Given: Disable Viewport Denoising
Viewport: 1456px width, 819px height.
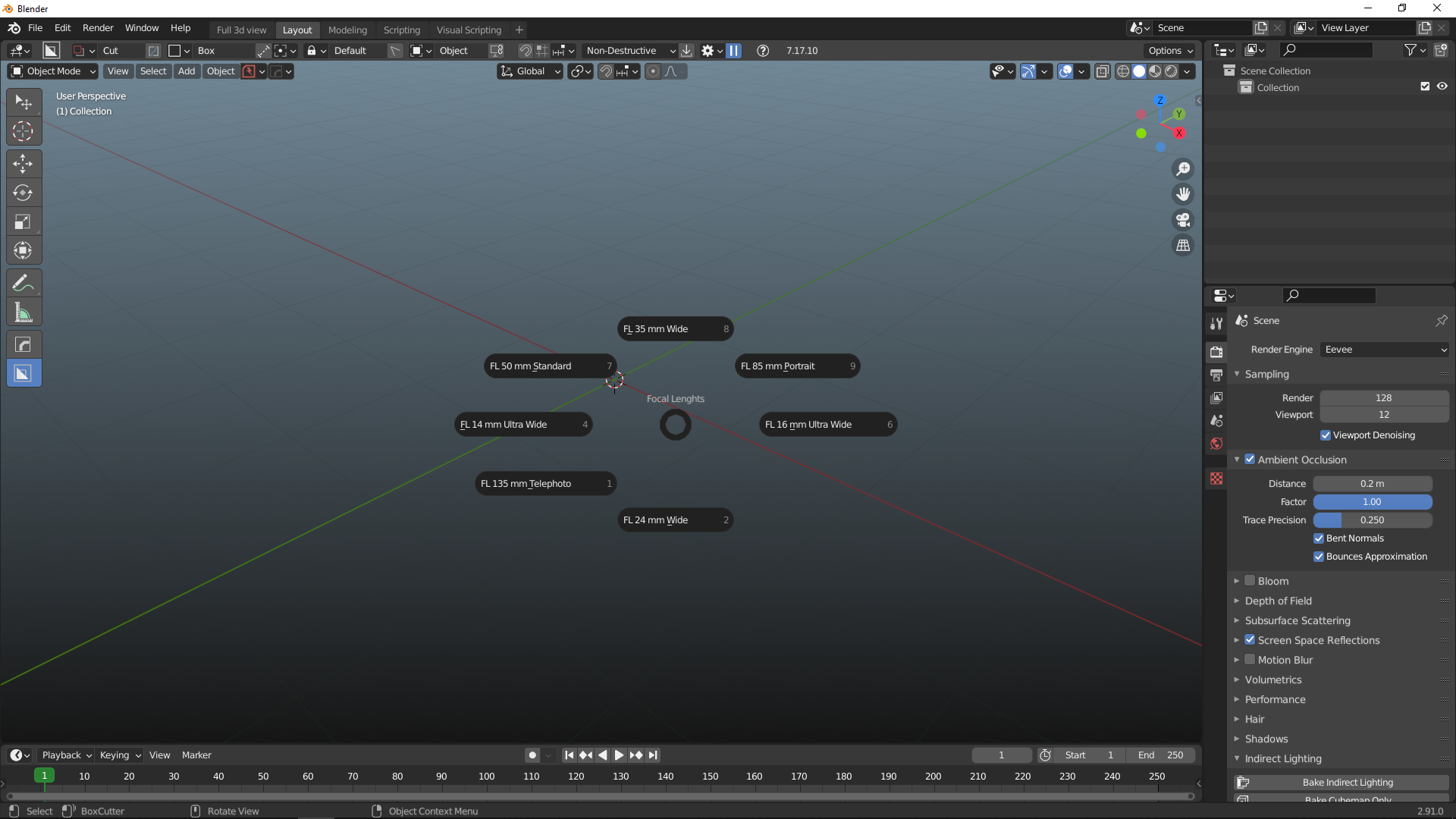Looking at the screenshot, I should click(1326, 435).
